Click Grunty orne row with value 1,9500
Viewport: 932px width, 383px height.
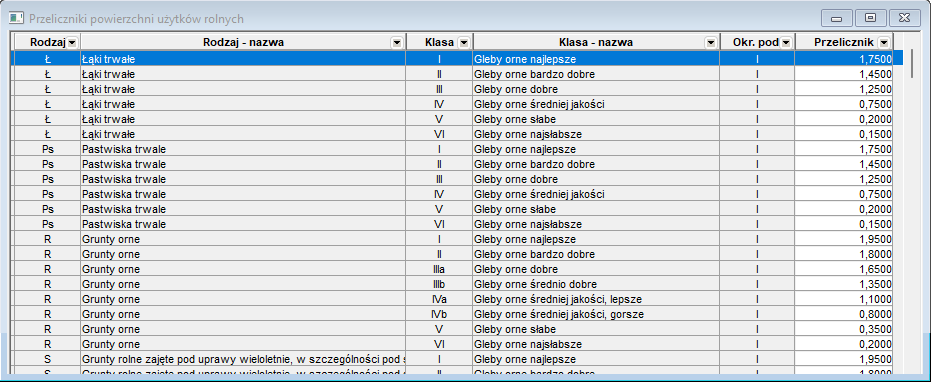pos(452,239)
